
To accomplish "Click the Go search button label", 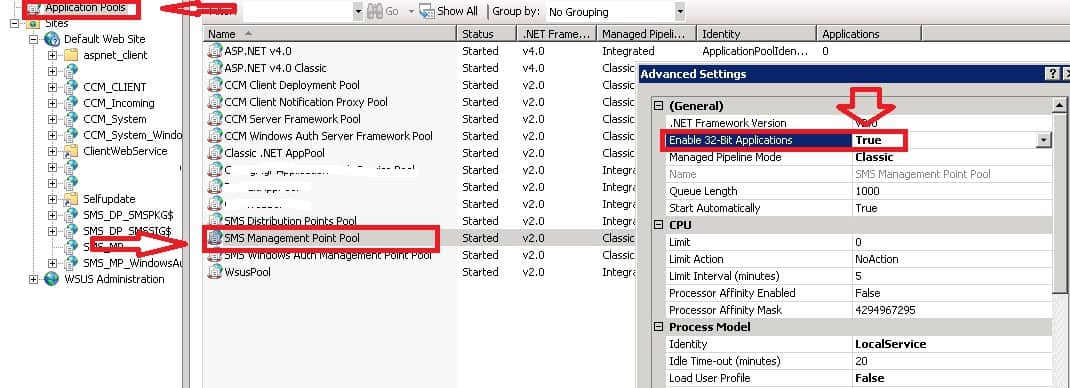I will pos(392,12).
